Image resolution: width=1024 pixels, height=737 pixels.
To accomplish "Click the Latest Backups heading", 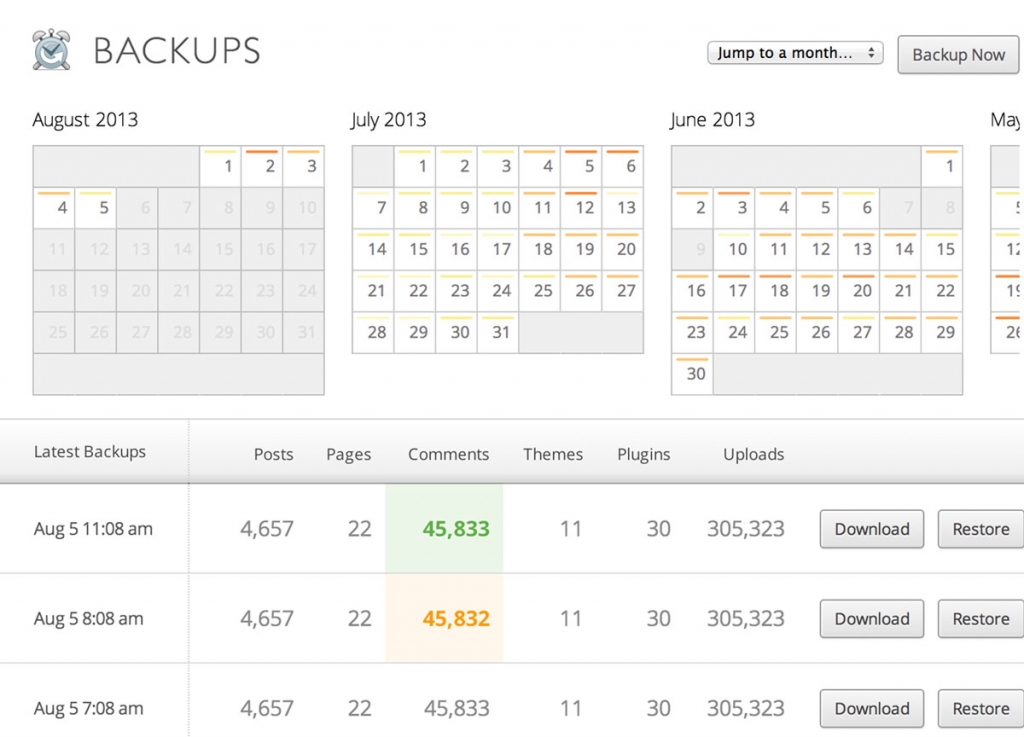I will [90, 452].
